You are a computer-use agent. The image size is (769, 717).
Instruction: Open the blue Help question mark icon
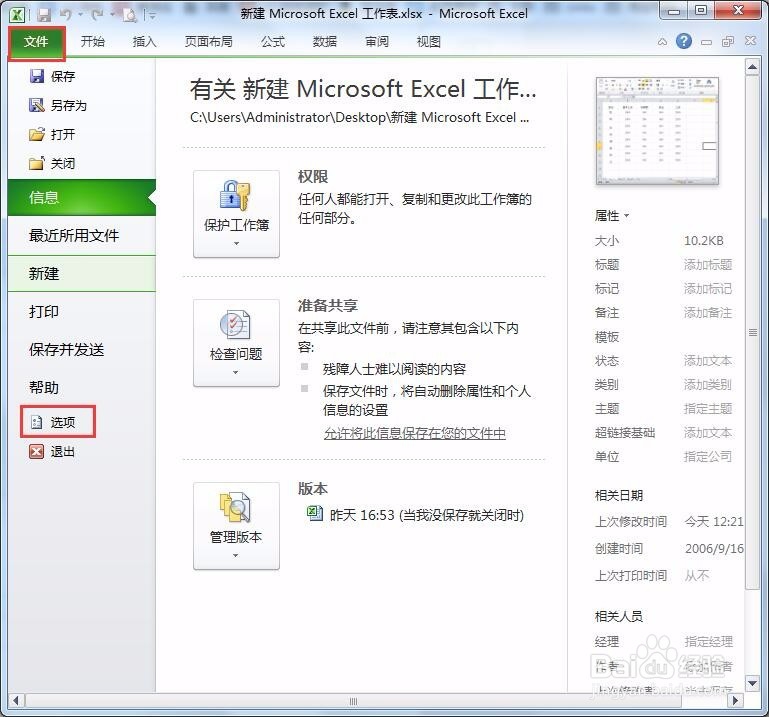click(684, 41)
